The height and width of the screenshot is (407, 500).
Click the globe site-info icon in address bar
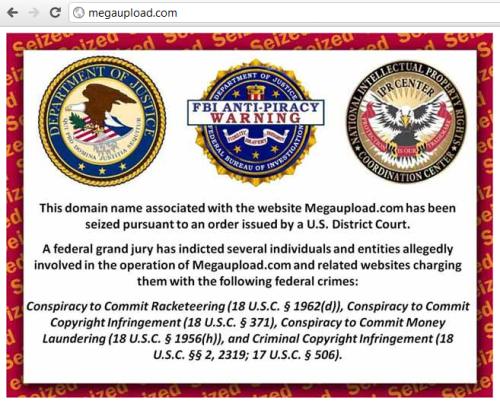pyautogui.click(x=79, y=13)
